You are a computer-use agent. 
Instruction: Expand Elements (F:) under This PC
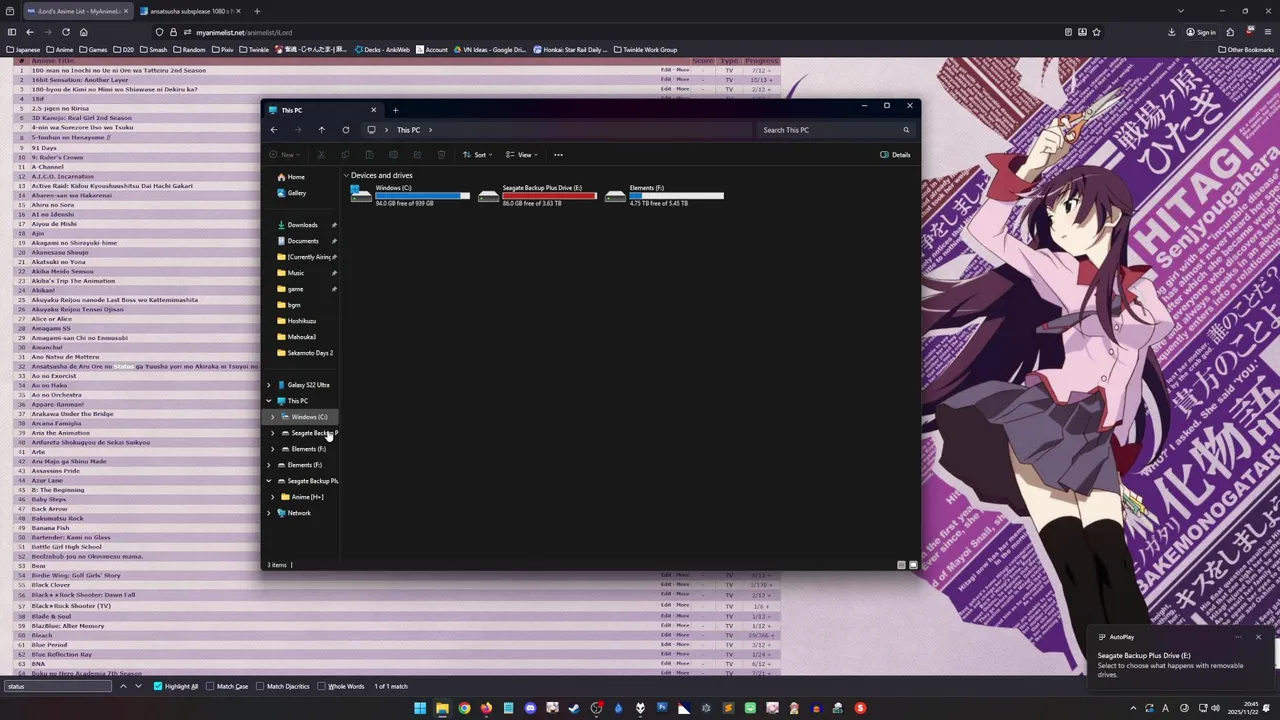pyautogui.click(x=272, y=449)
